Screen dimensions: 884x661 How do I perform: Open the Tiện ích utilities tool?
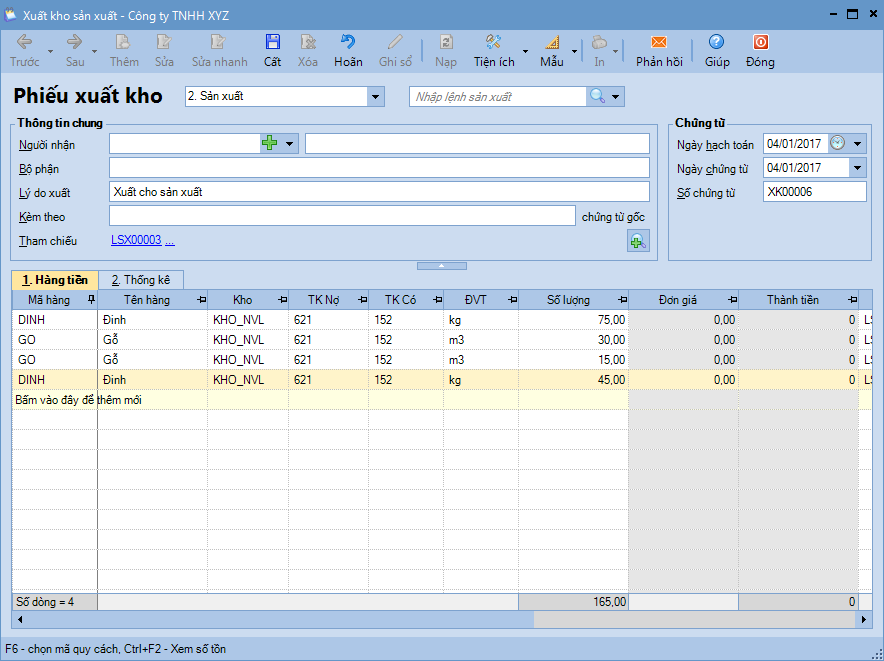coord(494,43)
